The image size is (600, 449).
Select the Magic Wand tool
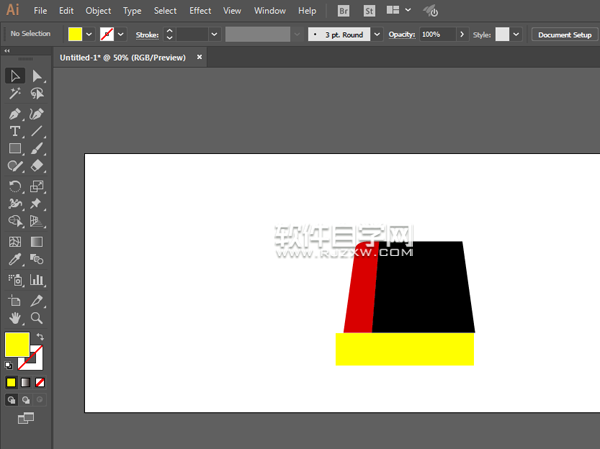pyautogui.click(x=15, y=94)
